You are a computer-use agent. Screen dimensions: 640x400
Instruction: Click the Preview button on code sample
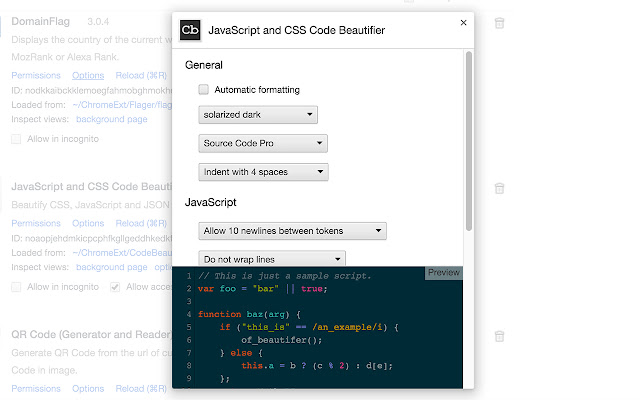click(444, 273)
